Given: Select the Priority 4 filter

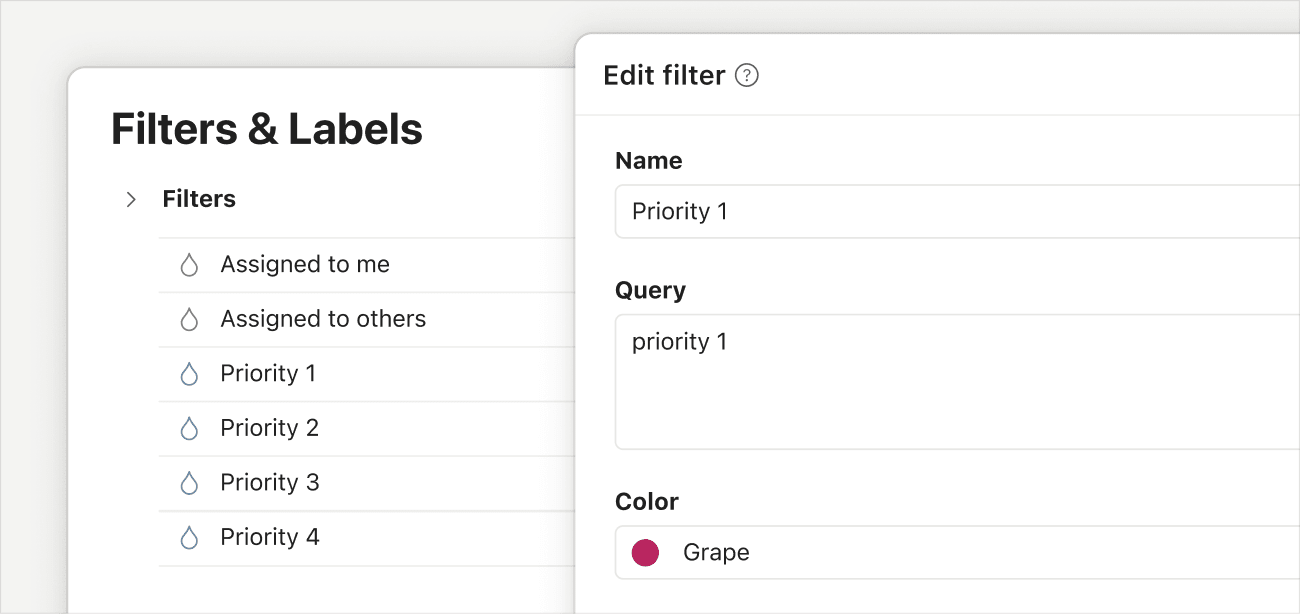Looking at the screenshot, I should [x=268, y=537].
